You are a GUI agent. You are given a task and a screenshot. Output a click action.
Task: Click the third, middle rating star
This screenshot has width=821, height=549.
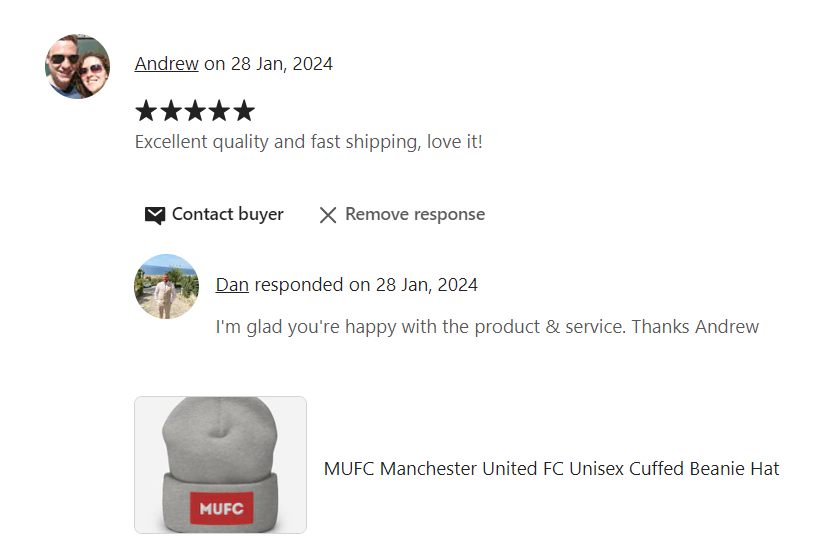click(195, 110)
